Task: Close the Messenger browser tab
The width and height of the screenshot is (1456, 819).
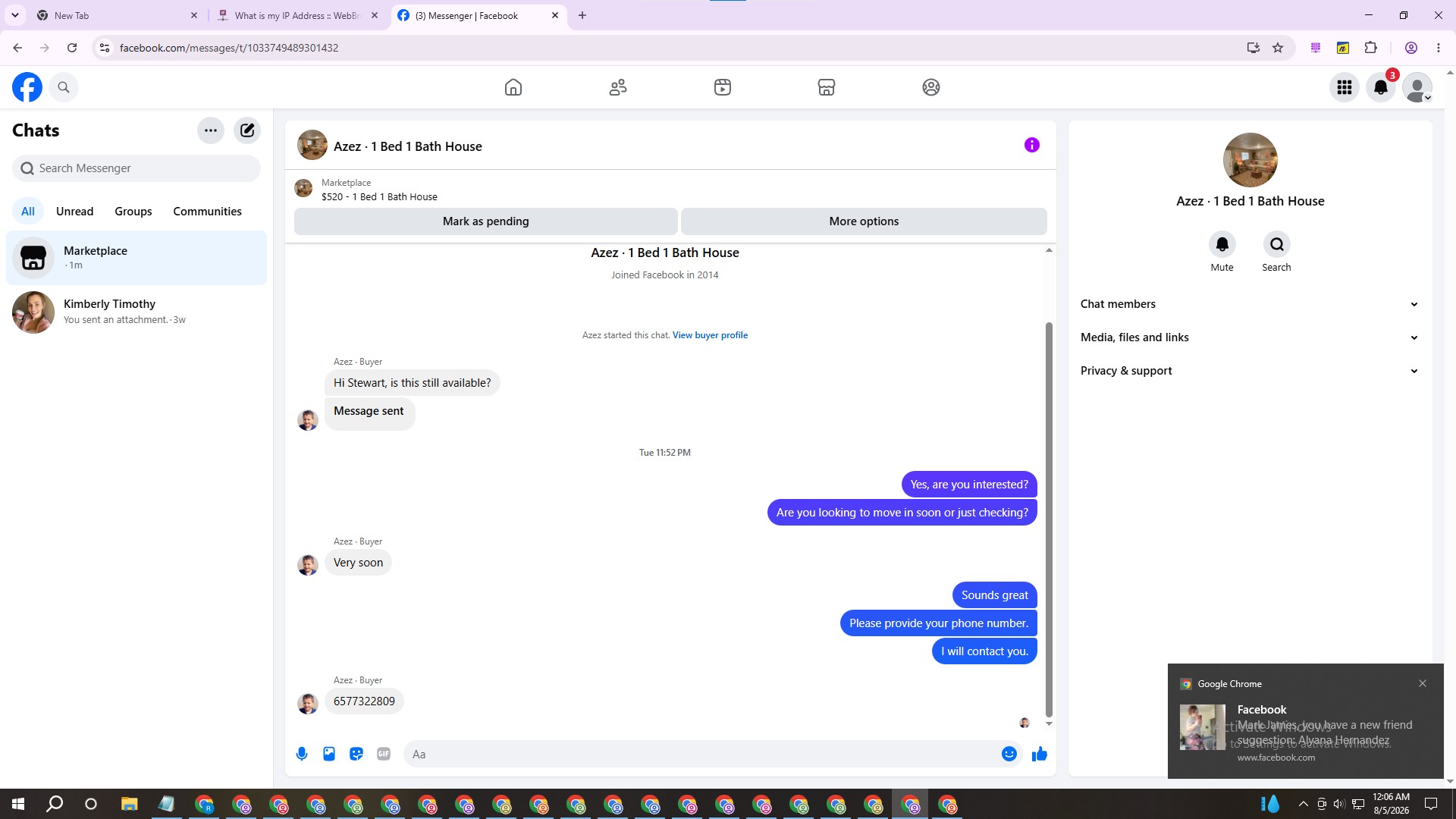Action: (555, 15)
